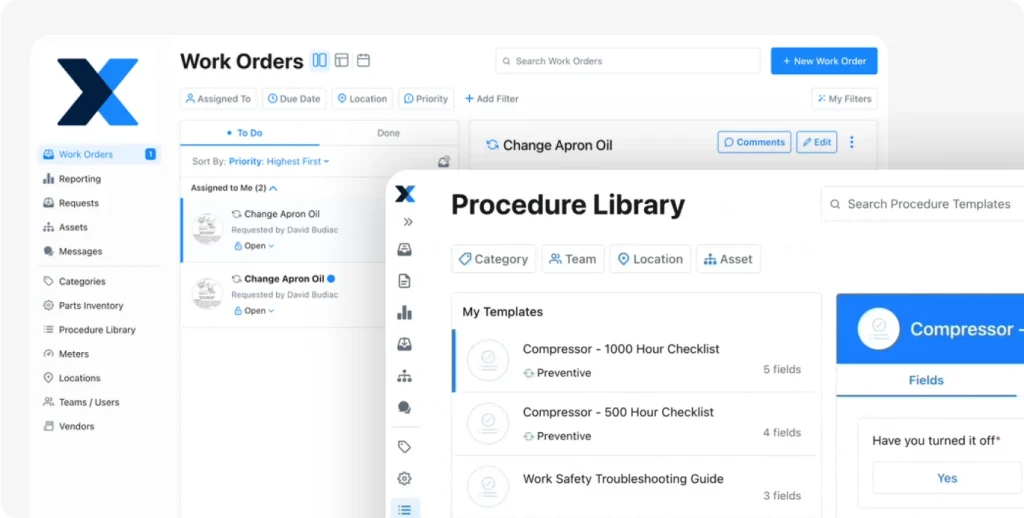Screen dimensions: 1024x518
Task: Open the Messages chat icon in collapsed sidebar
Action: point(405,408)
